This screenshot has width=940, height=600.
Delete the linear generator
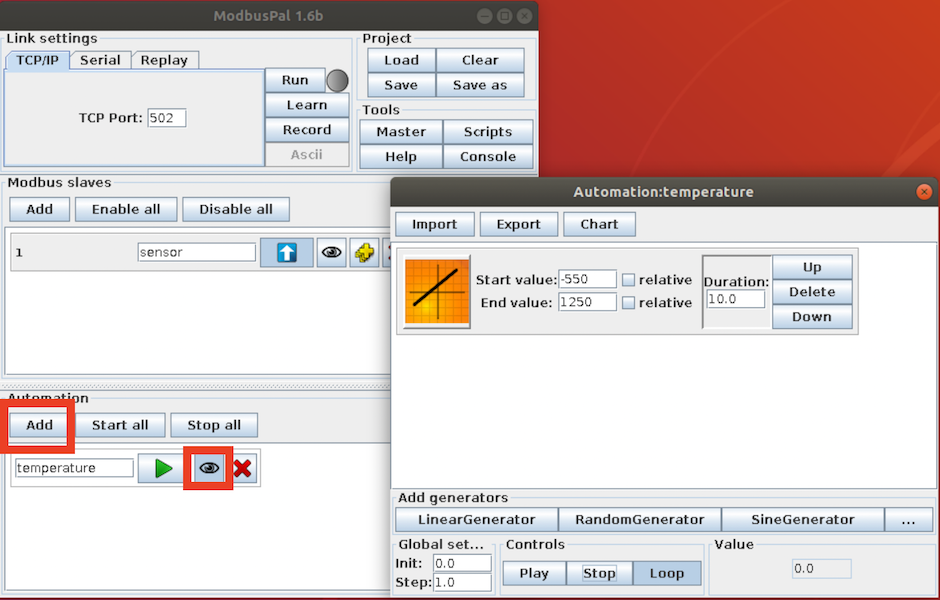[x=812, y=292]
